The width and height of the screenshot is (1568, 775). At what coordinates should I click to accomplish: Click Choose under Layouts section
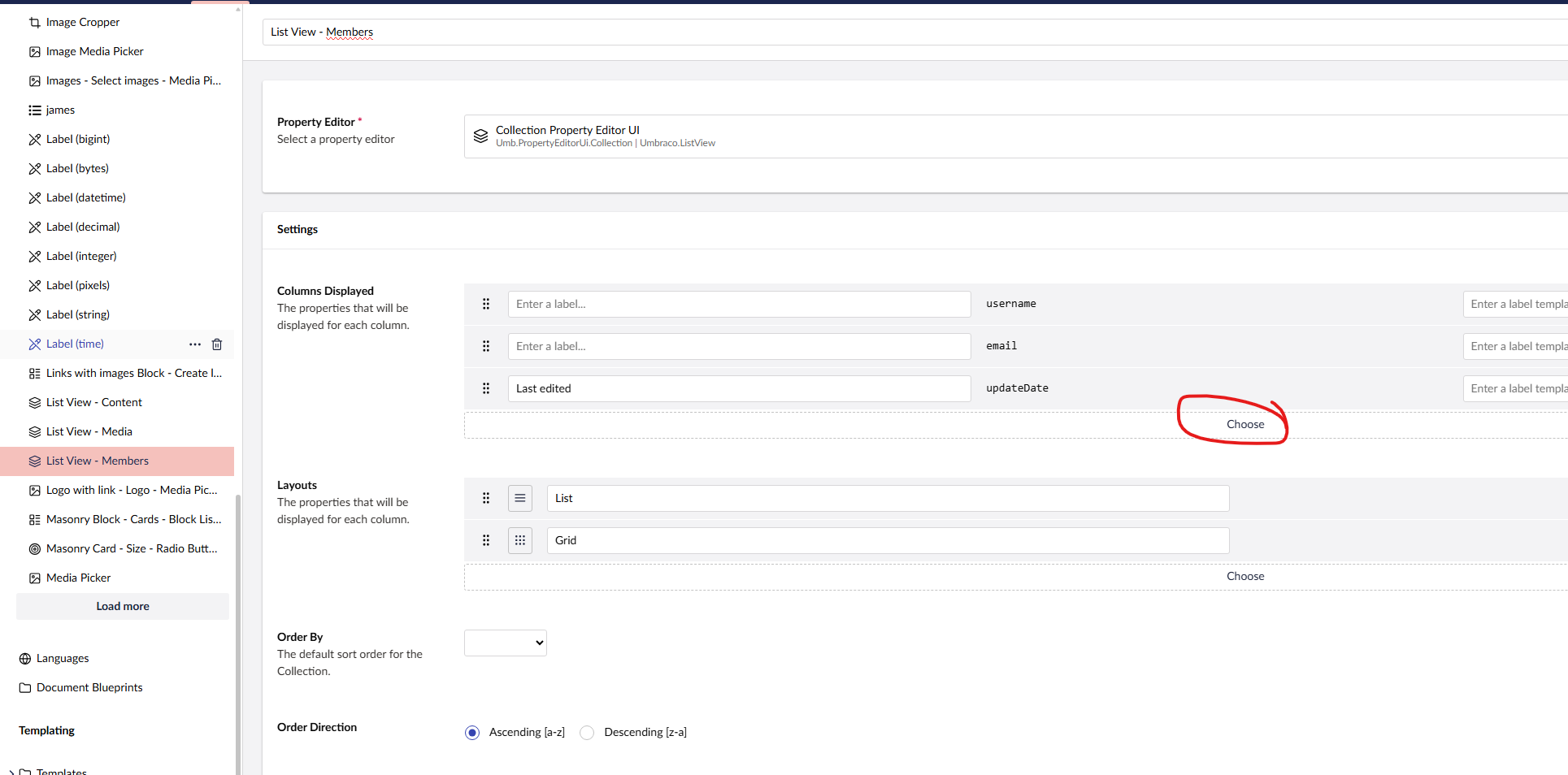(x=1244, y=576)
